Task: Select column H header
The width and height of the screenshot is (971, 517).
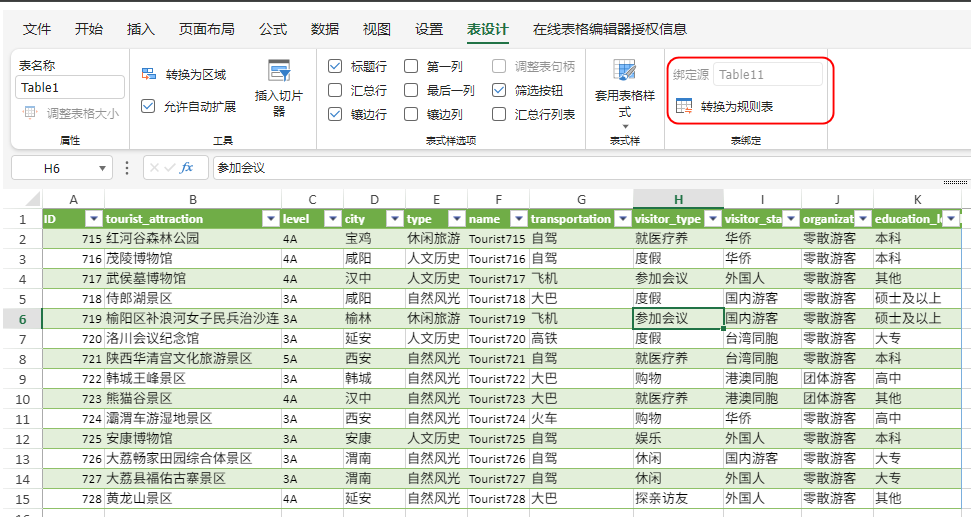Action: [678, 199]
